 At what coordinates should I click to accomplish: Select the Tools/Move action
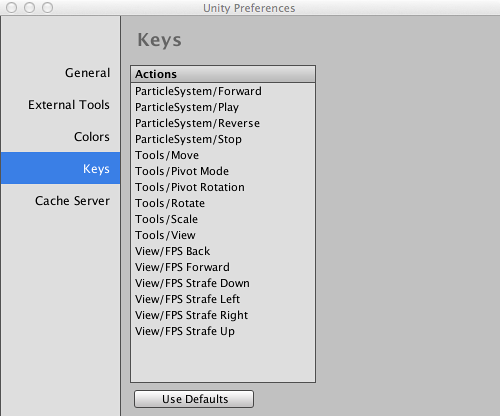[x=223, y=155]
